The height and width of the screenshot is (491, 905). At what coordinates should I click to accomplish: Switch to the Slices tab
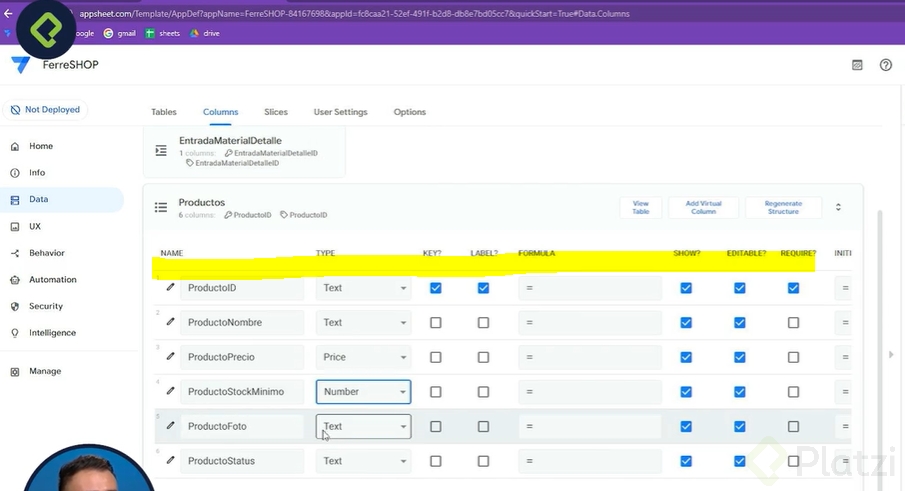(276, 112)
